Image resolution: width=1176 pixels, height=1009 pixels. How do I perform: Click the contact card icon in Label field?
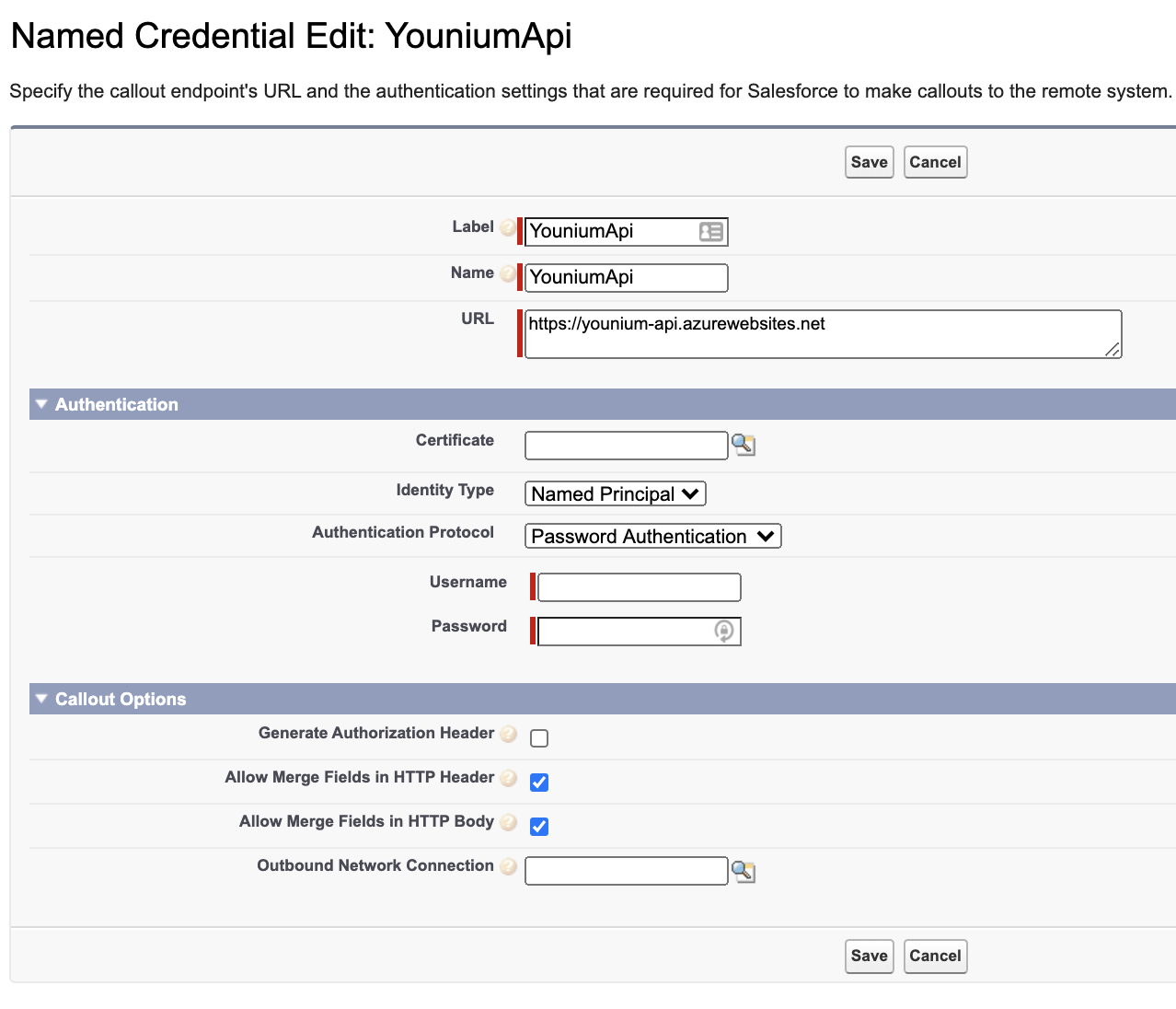tap(710, 232)
